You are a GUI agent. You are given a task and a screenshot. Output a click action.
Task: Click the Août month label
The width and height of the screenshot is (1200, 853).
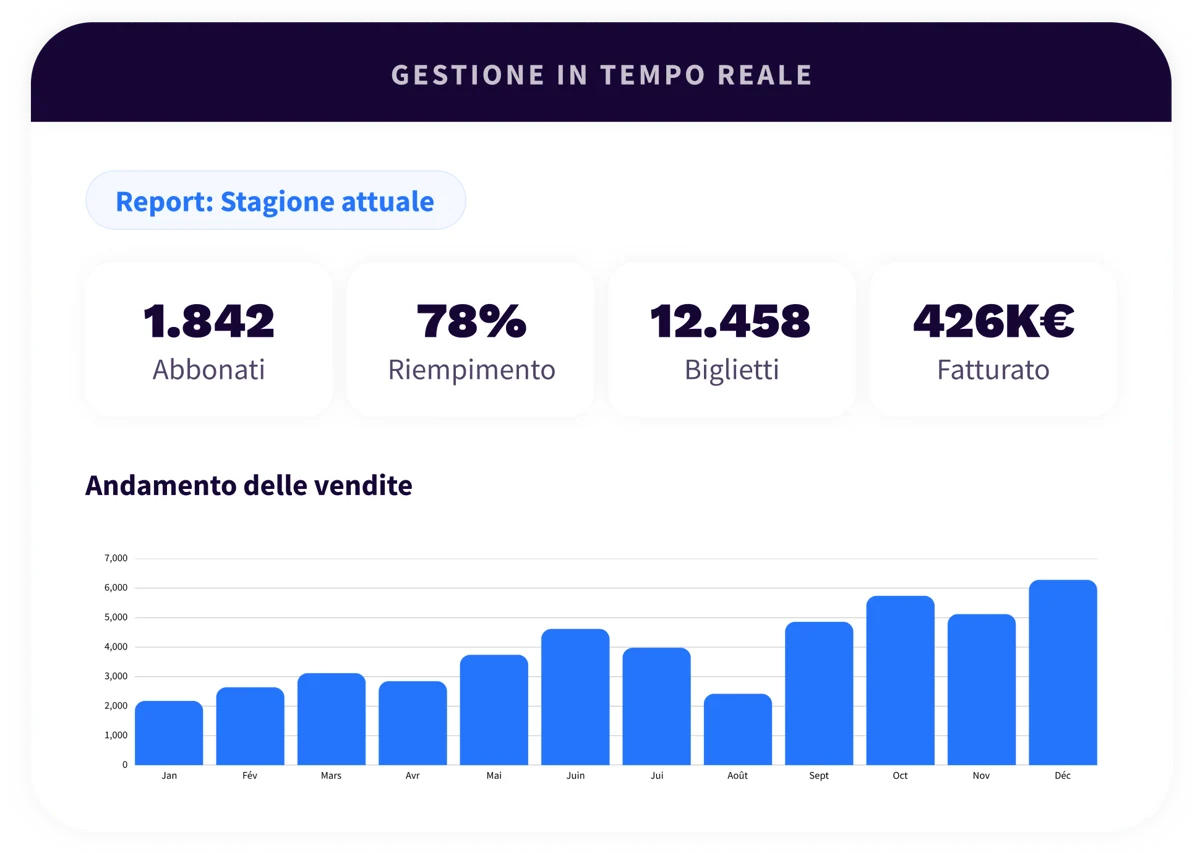click(x=738, y=775)
